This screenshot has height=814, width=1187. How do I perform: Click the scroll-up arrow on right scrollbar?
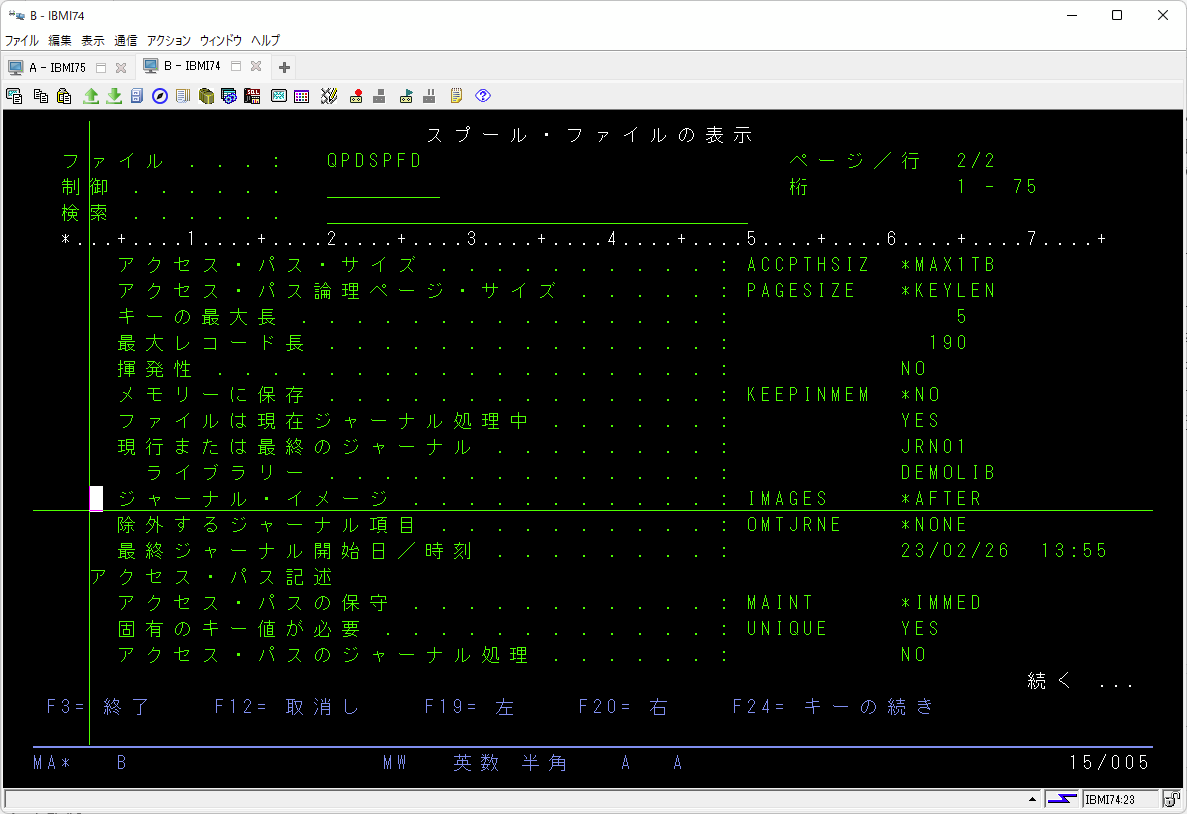1035,798
